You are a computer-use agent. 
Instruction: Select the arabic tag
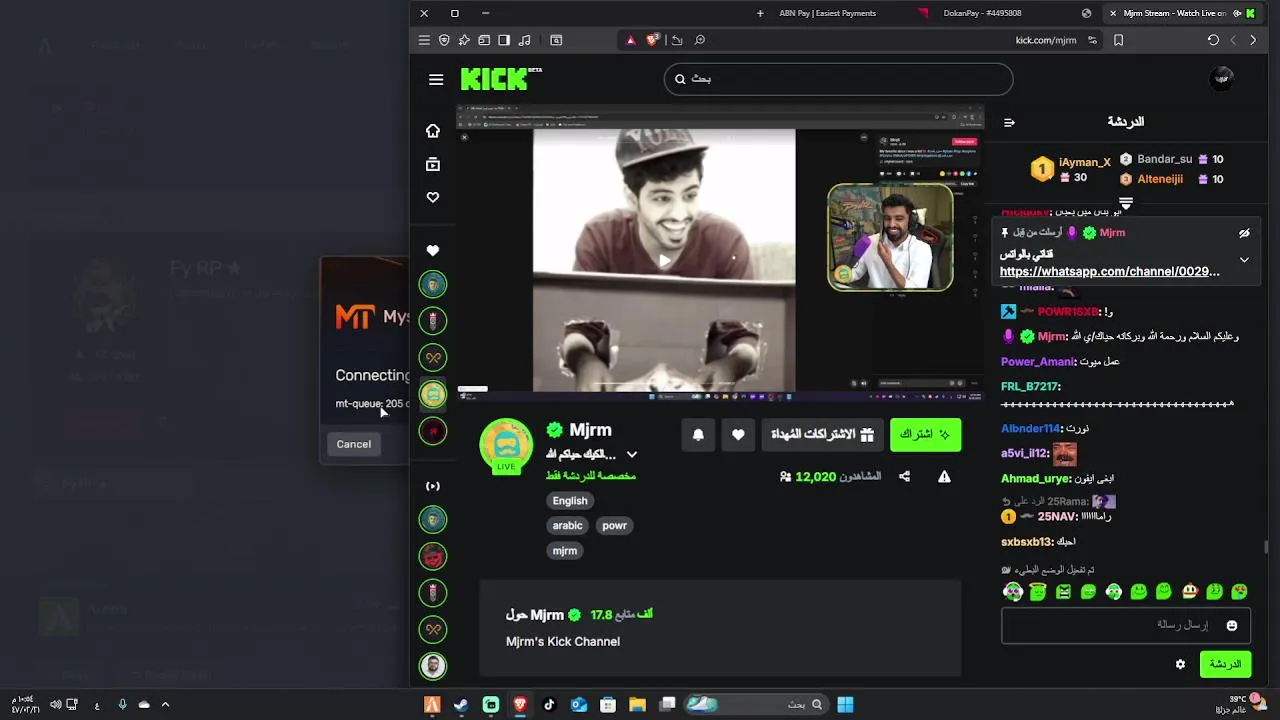pos(567,526)
